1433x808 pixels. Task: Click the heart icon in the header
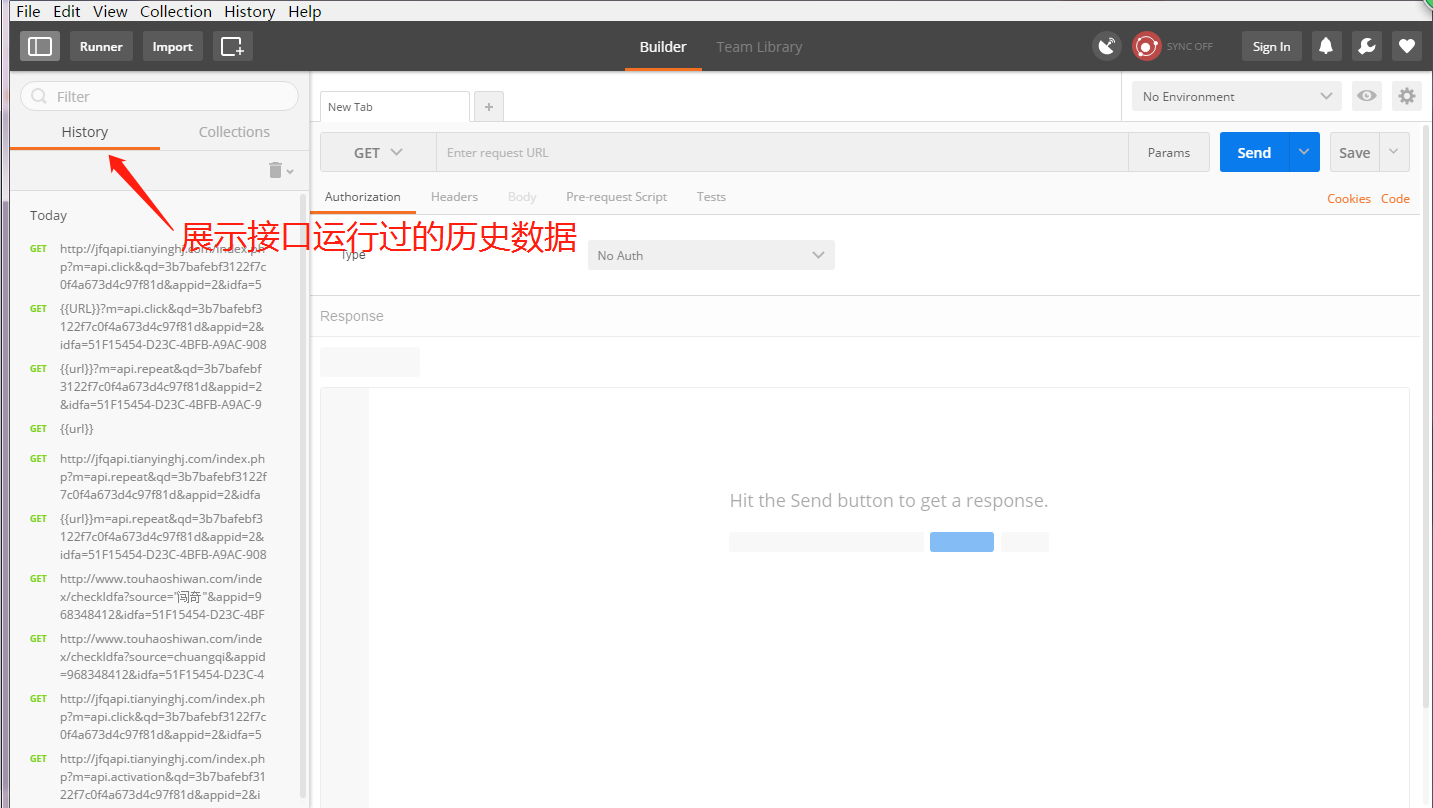(1407, 46)
